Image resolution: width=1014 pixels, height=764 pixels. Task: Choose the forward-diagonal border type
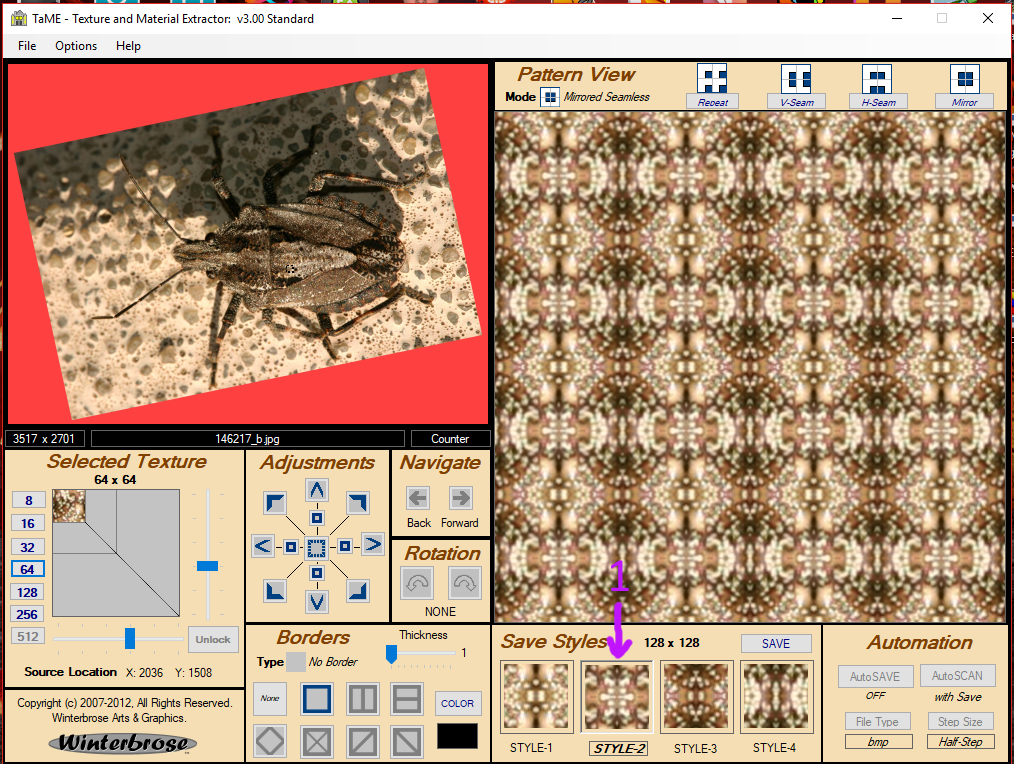(x=363, y=741)
